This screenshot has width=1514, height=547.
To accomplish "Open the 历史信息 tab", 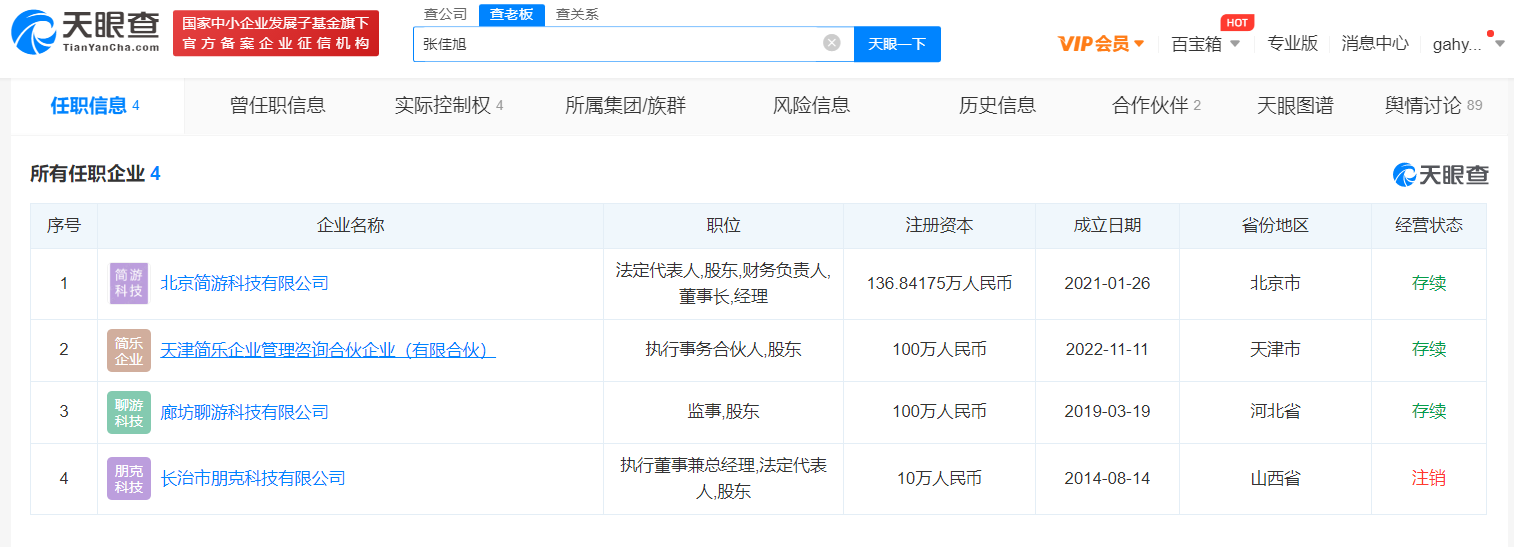I will point(997,106).
